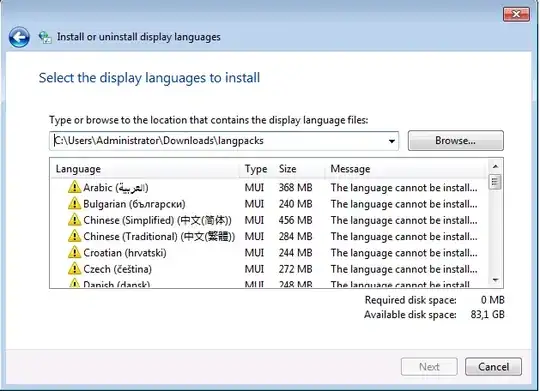Sort by the Message column header

coord(406,169)
